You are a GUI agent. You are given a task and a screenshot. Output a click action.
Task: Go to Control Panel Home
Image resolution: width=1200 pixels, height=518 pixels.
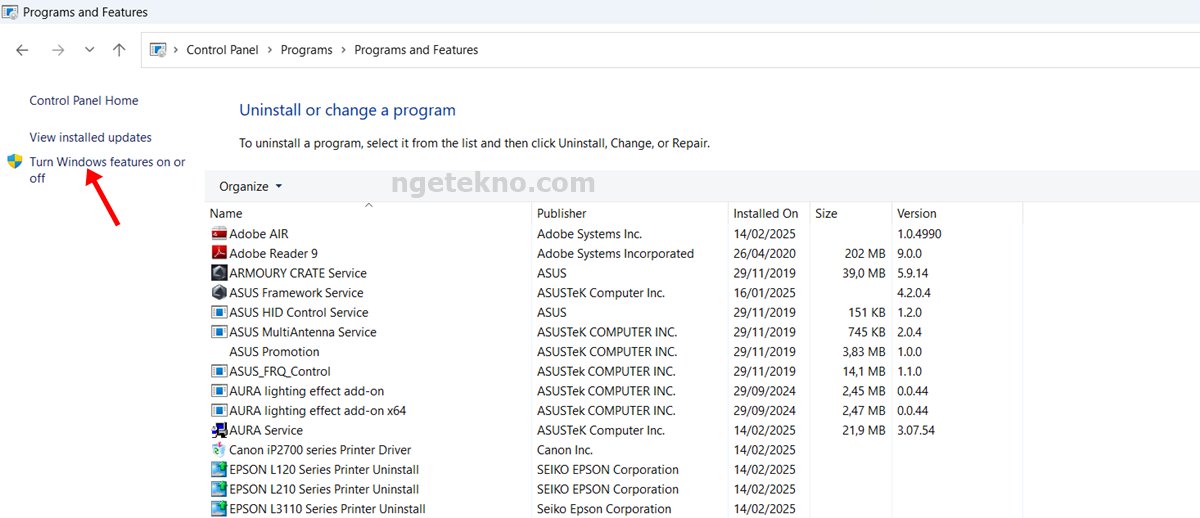[84, 100]
